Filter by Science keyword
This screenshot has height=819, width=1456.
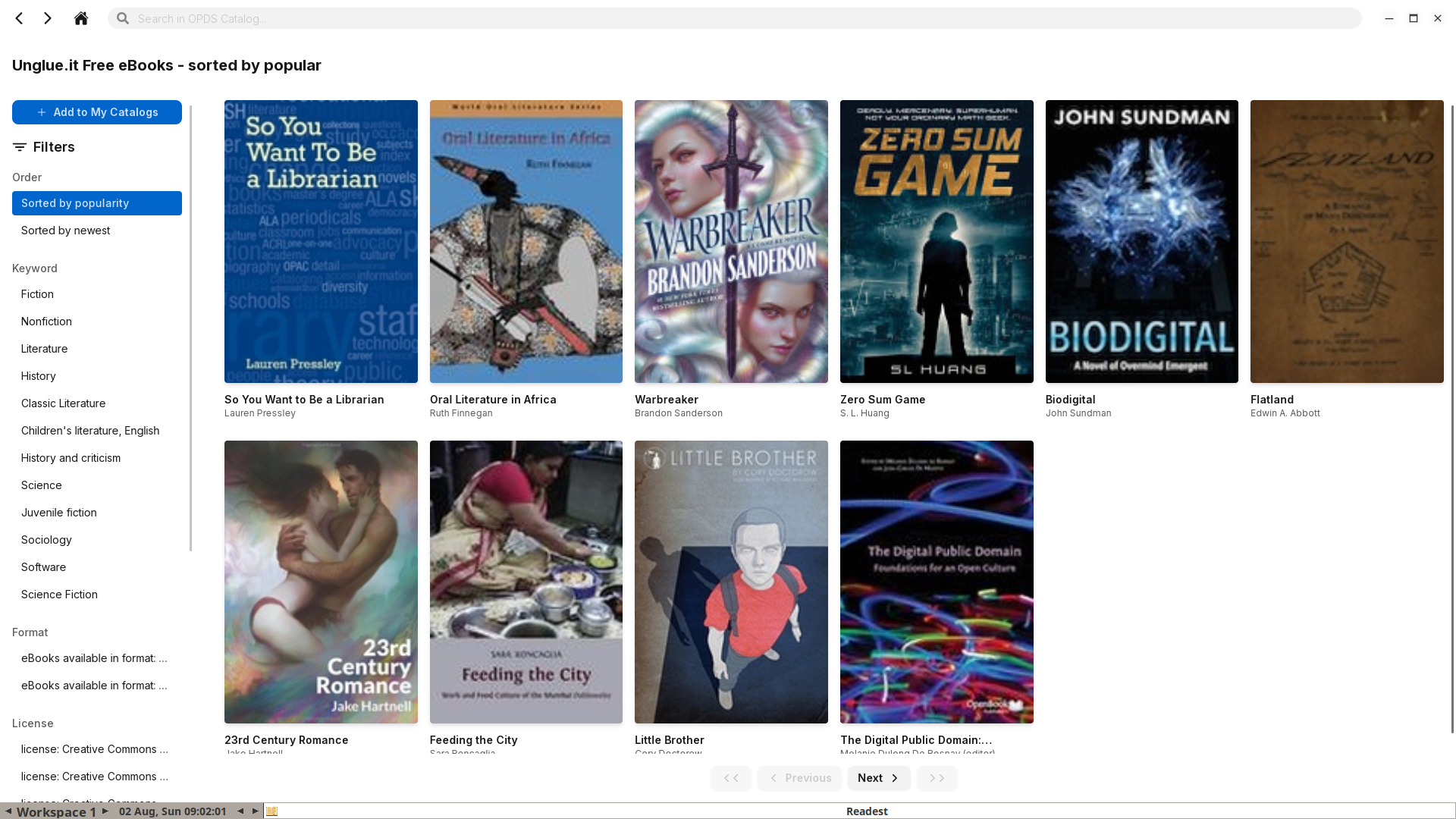pyautogui.click(x=97, y=485)
